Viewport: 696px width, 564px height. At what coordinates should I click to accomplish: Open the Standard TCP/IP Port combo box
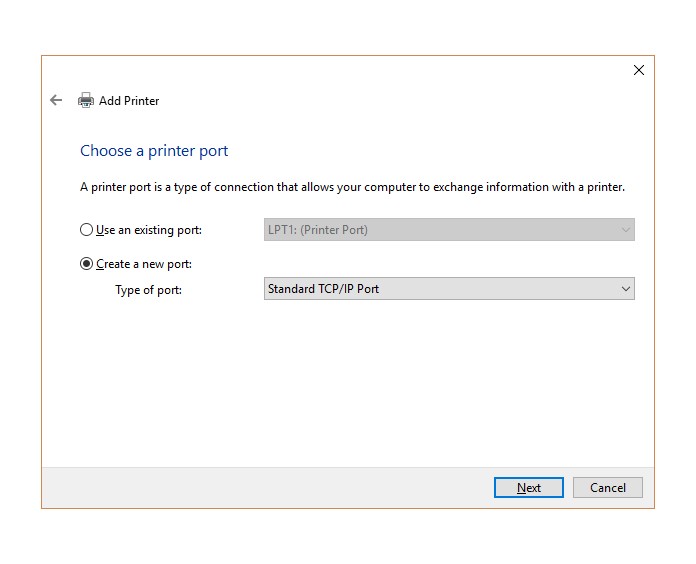(440, 289)
